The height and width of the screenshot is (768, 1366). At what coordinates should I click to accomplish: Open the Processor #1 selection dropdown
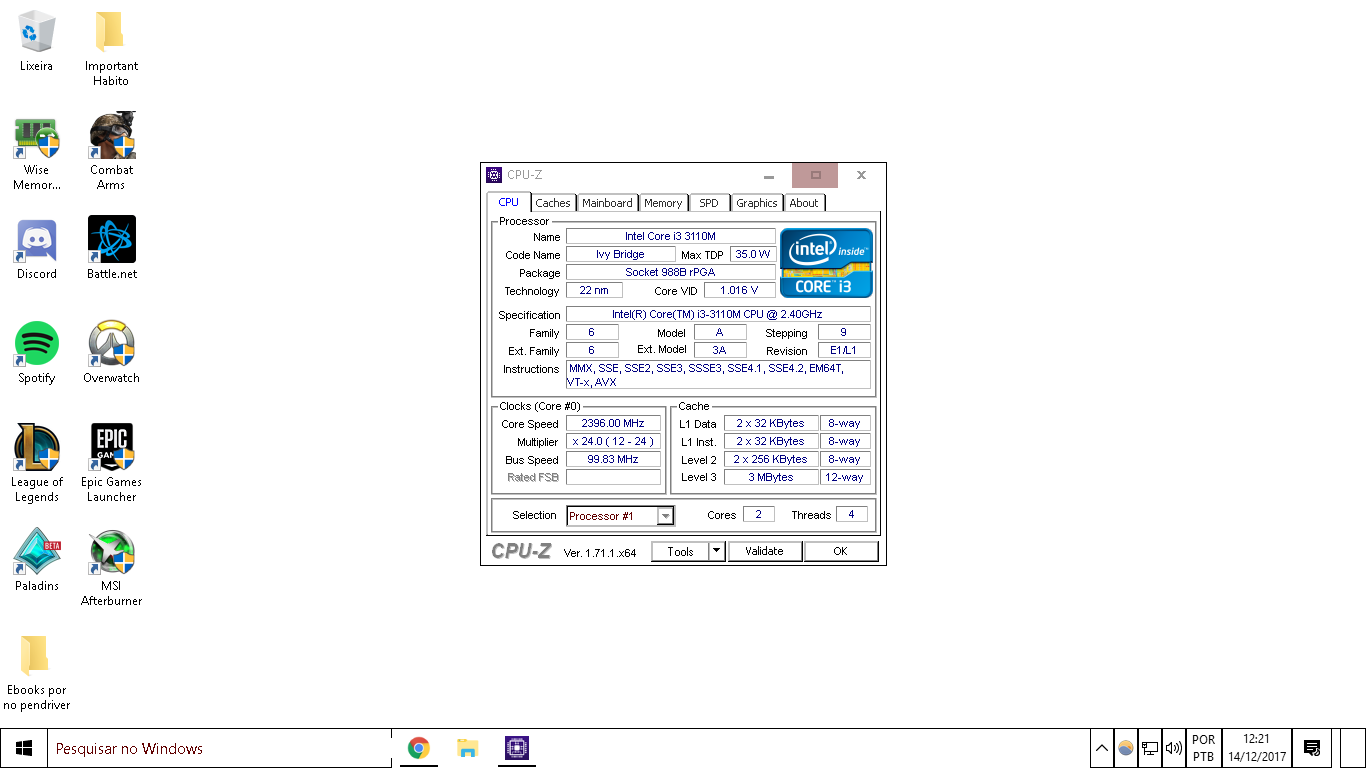coord(620,516)
